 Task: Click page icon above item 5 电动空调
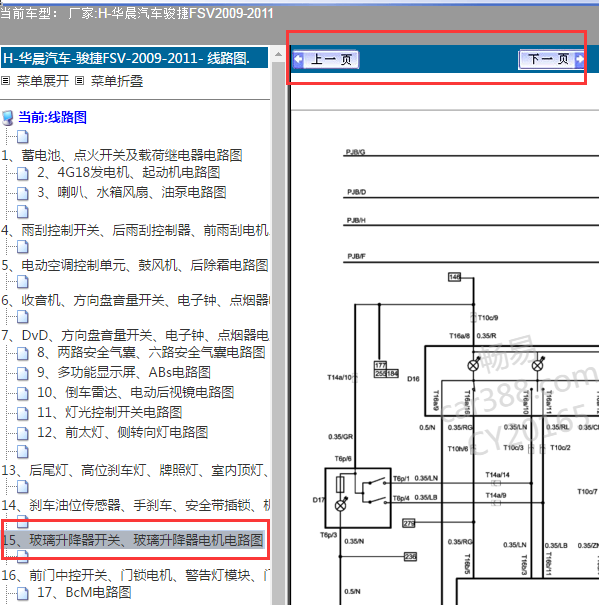coord(22,247)
